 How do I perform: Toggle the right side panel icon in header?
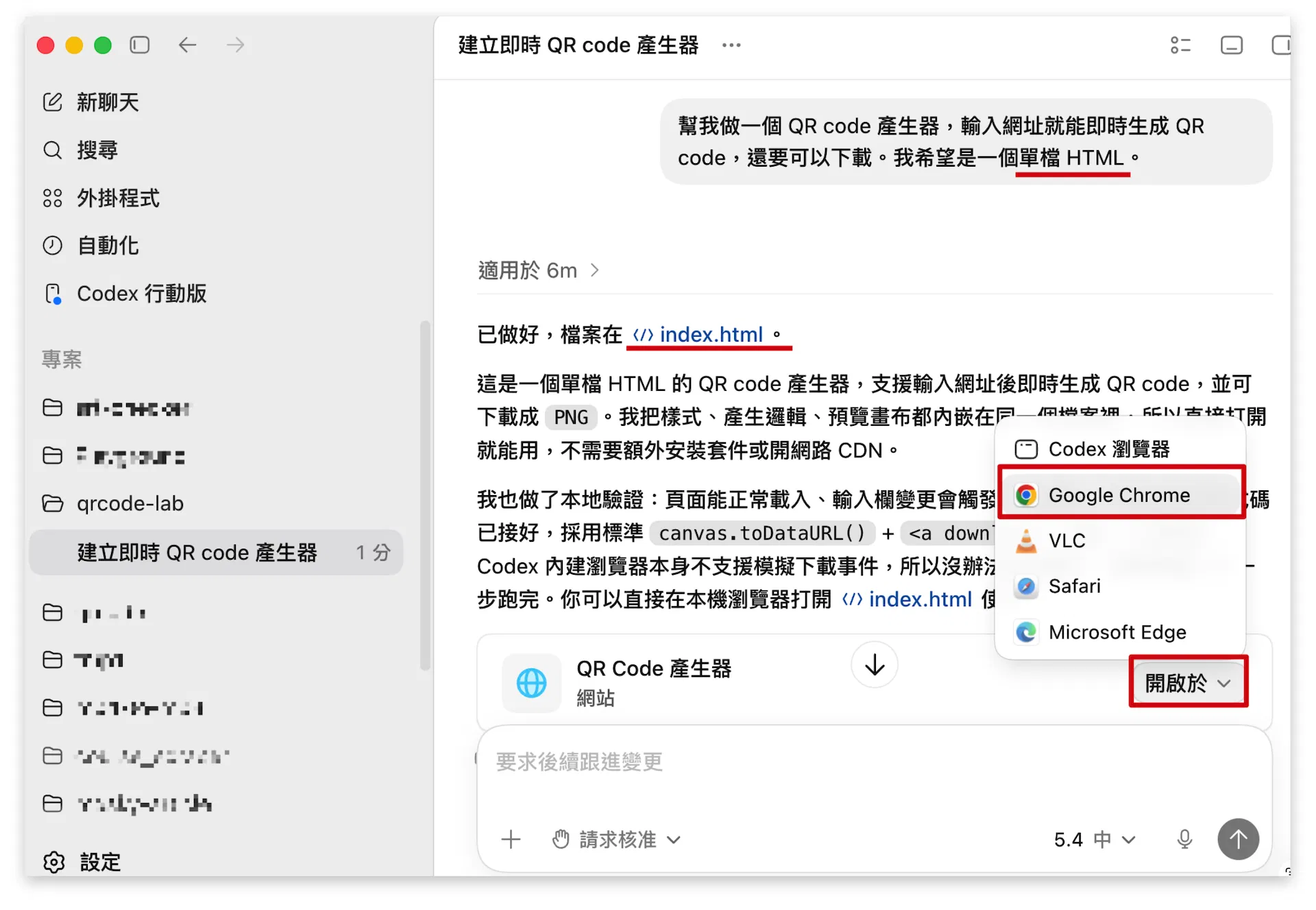pos(1280,45)
